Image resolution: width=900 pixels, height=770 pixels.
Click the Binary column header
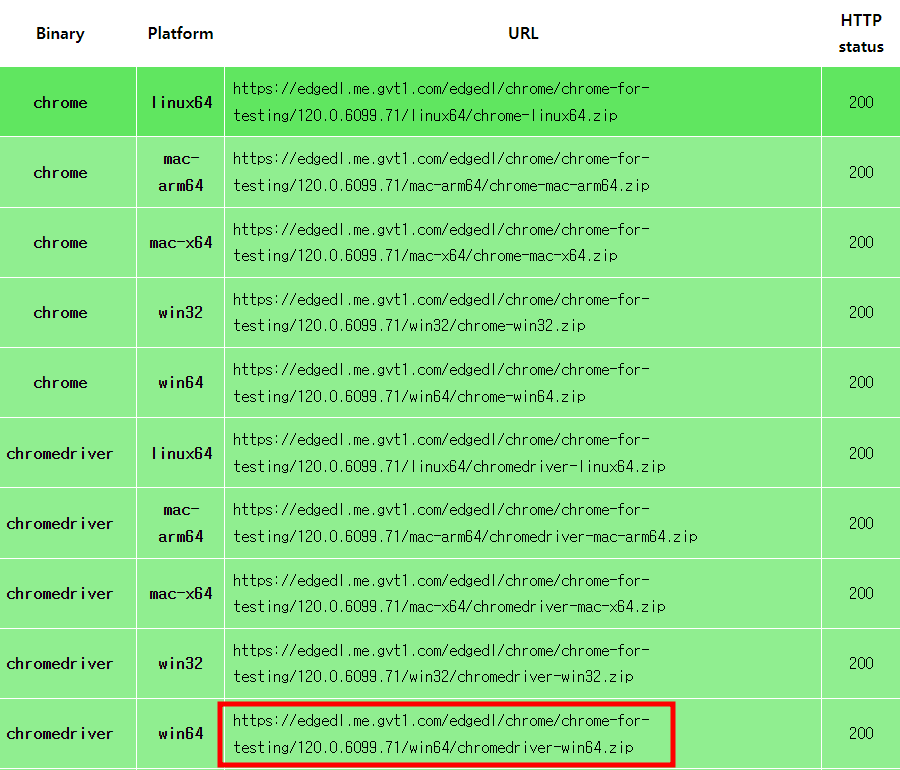60,33
